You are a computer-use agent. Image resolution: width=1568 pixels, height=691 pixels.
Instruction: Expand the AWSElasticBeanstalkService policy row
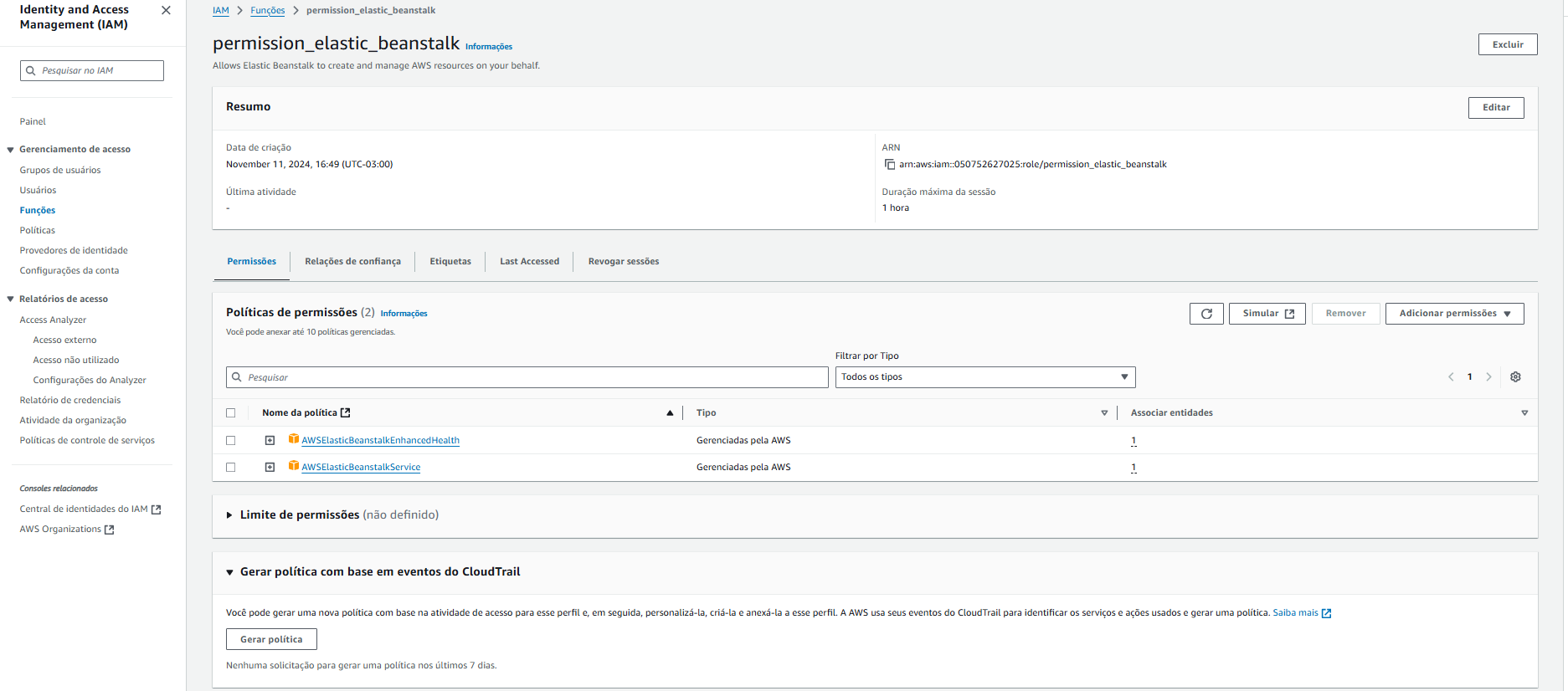(x=270, y=467)
